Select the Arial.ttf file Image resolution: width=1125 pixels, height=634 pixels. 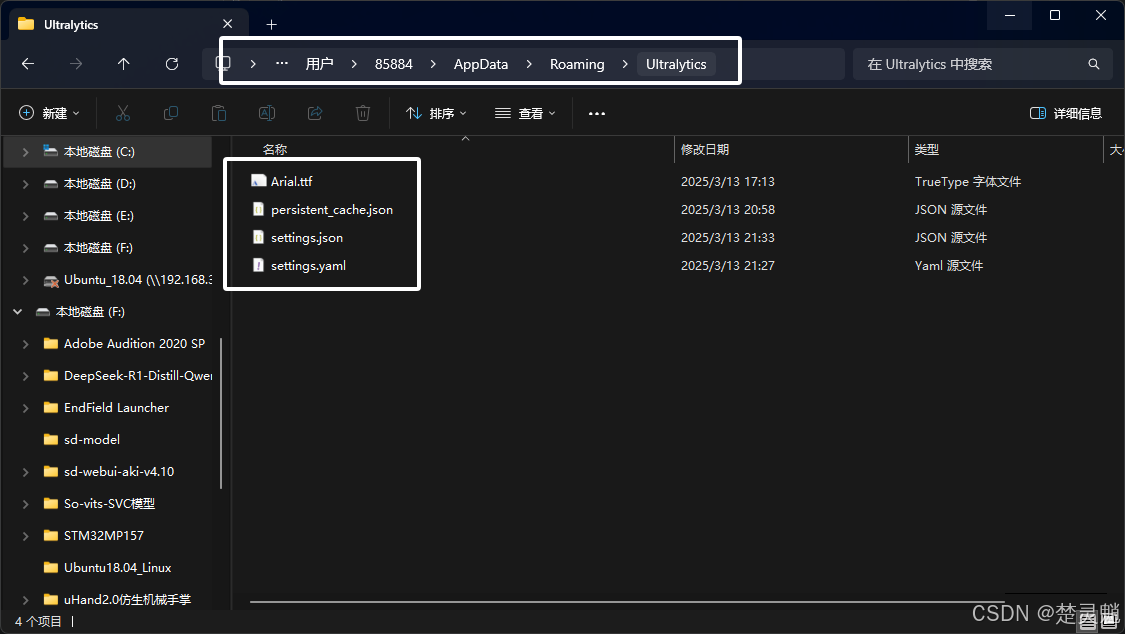tap(291, 181)
